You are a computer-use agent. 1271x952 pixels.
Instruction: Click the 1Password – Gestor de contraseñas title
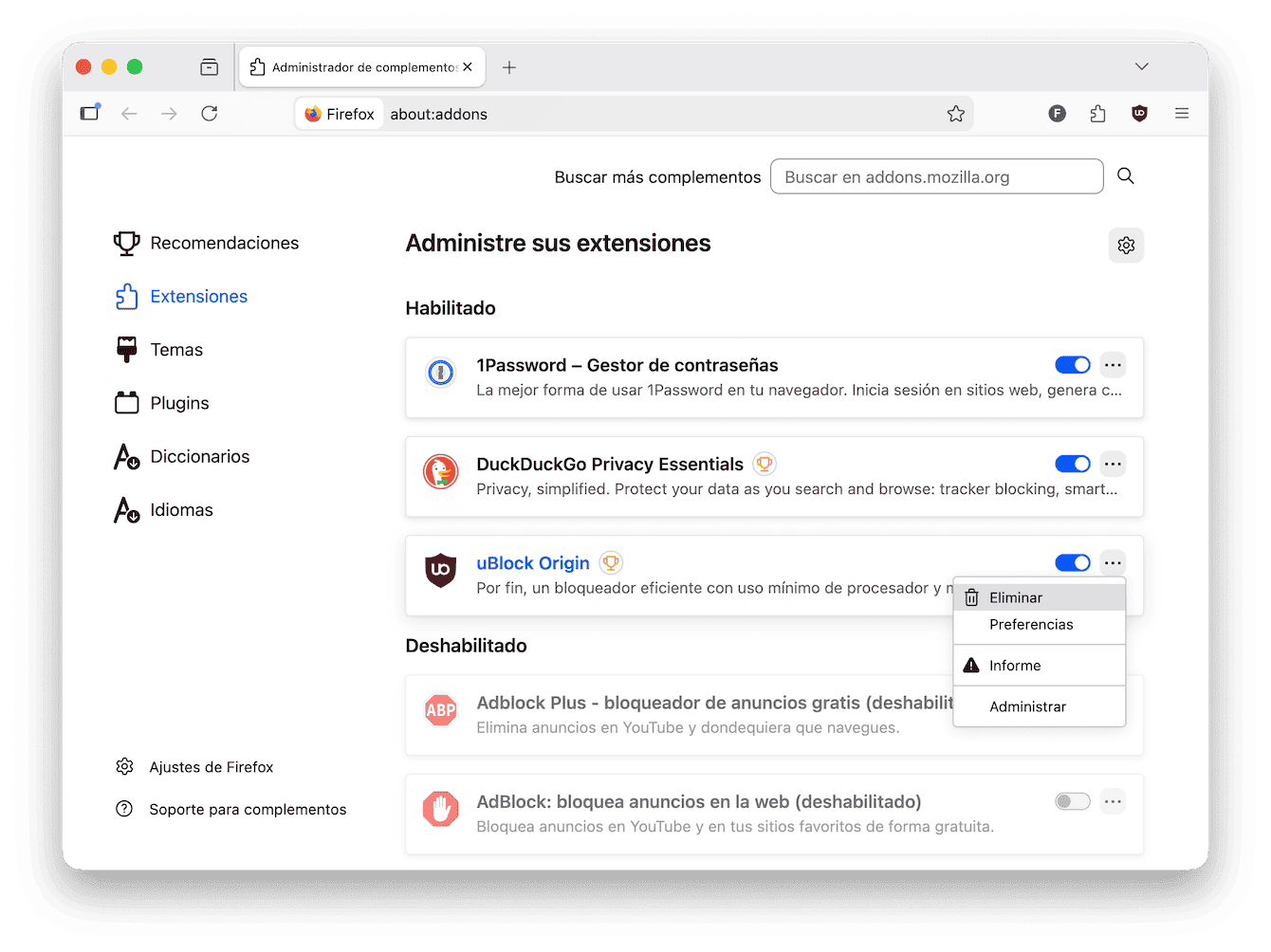[627, 365]
